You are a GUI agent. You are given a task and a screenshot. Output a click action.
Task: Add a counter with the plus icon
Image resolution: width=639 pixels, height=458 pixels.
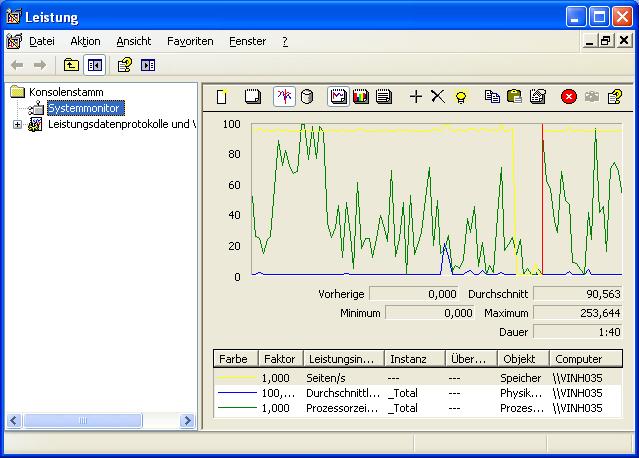click(x=416, y=97)
